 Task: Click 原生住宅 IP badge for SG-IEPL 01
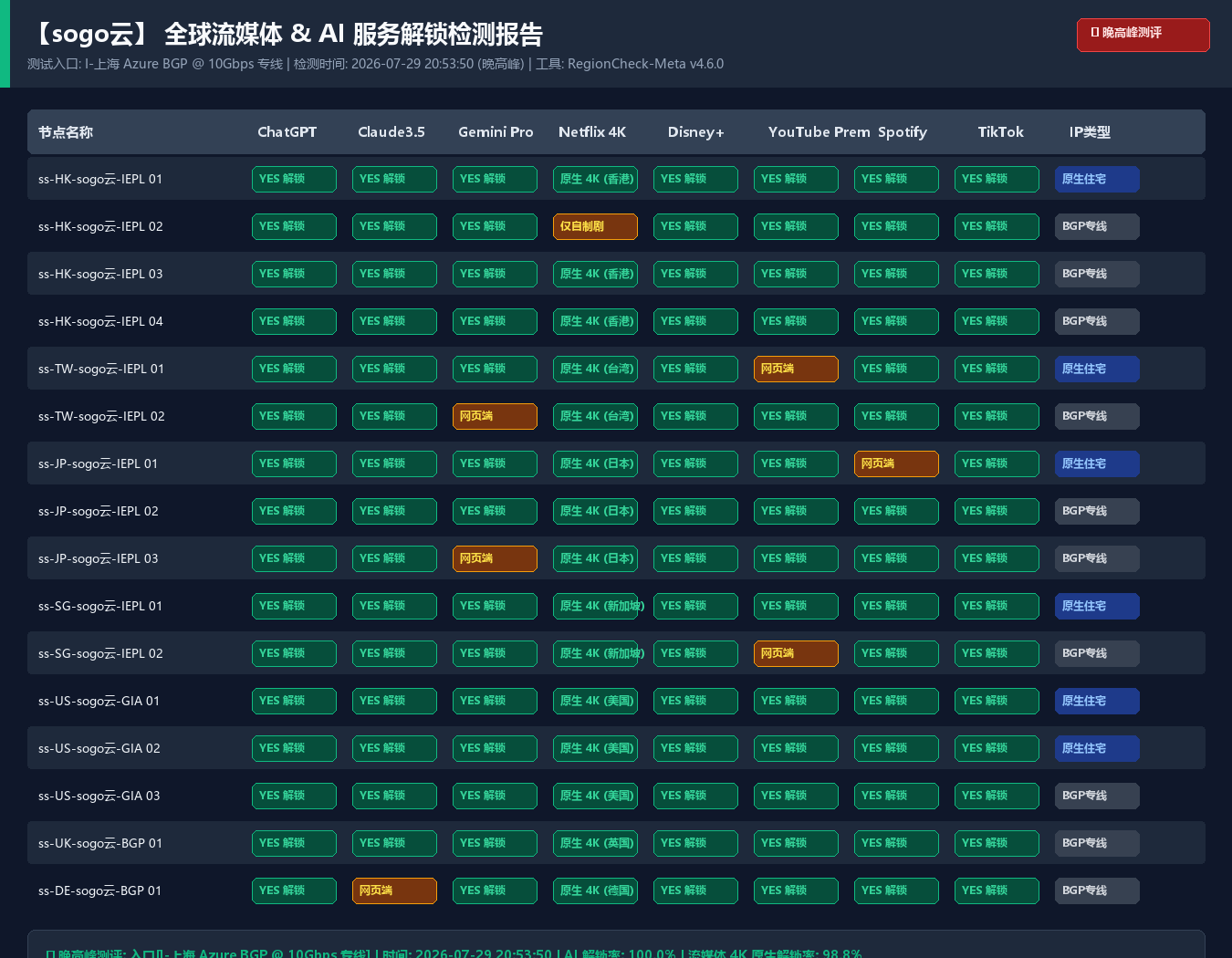click(x=1097, y=606)
